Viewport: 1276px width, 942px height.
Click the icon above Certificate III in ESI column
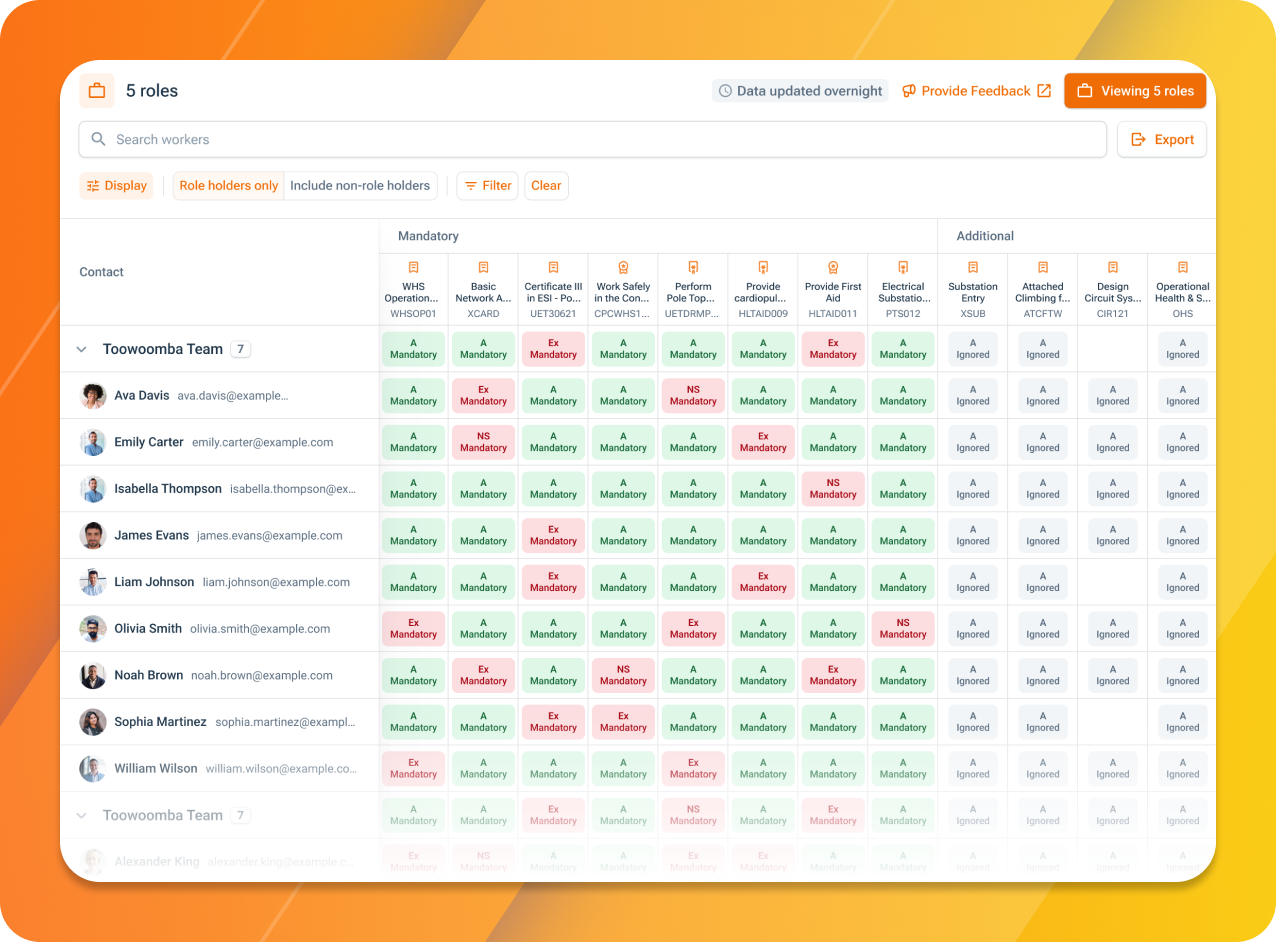[x=553, y=268]
